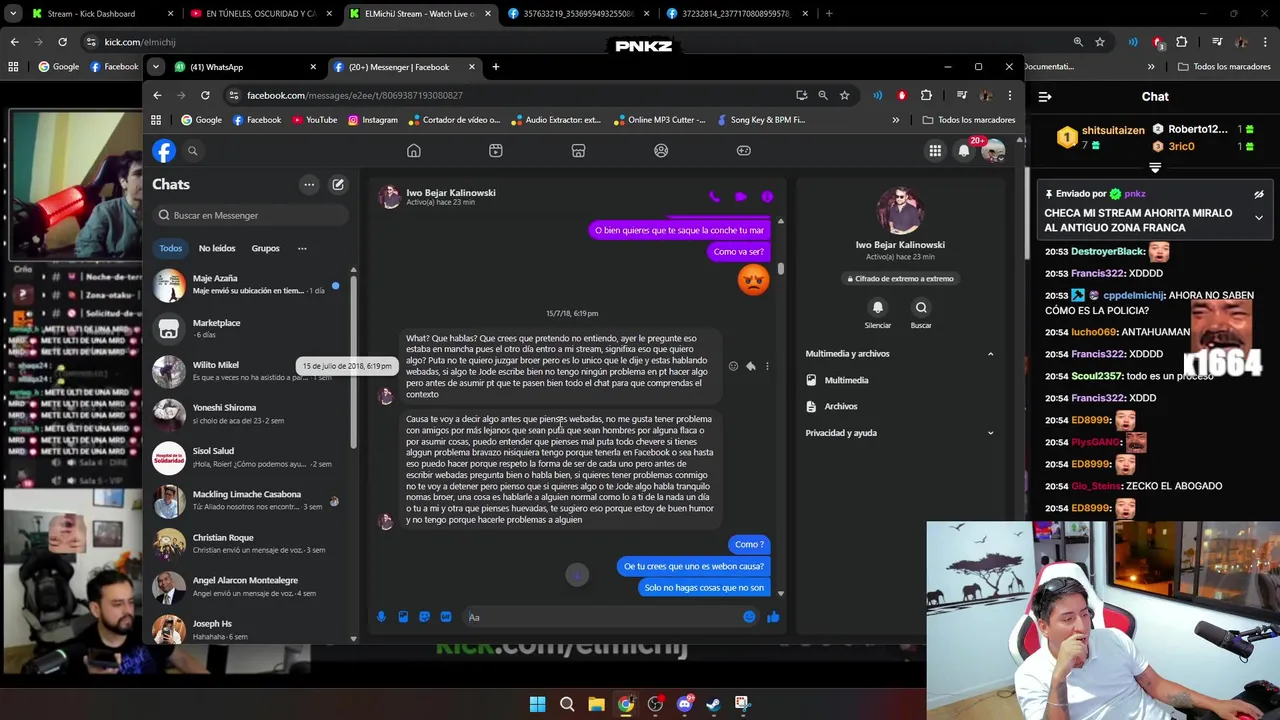Viewport: 1280px width, 720px height.
Task: Compose a new Messenger message
Action: point(338,184)
